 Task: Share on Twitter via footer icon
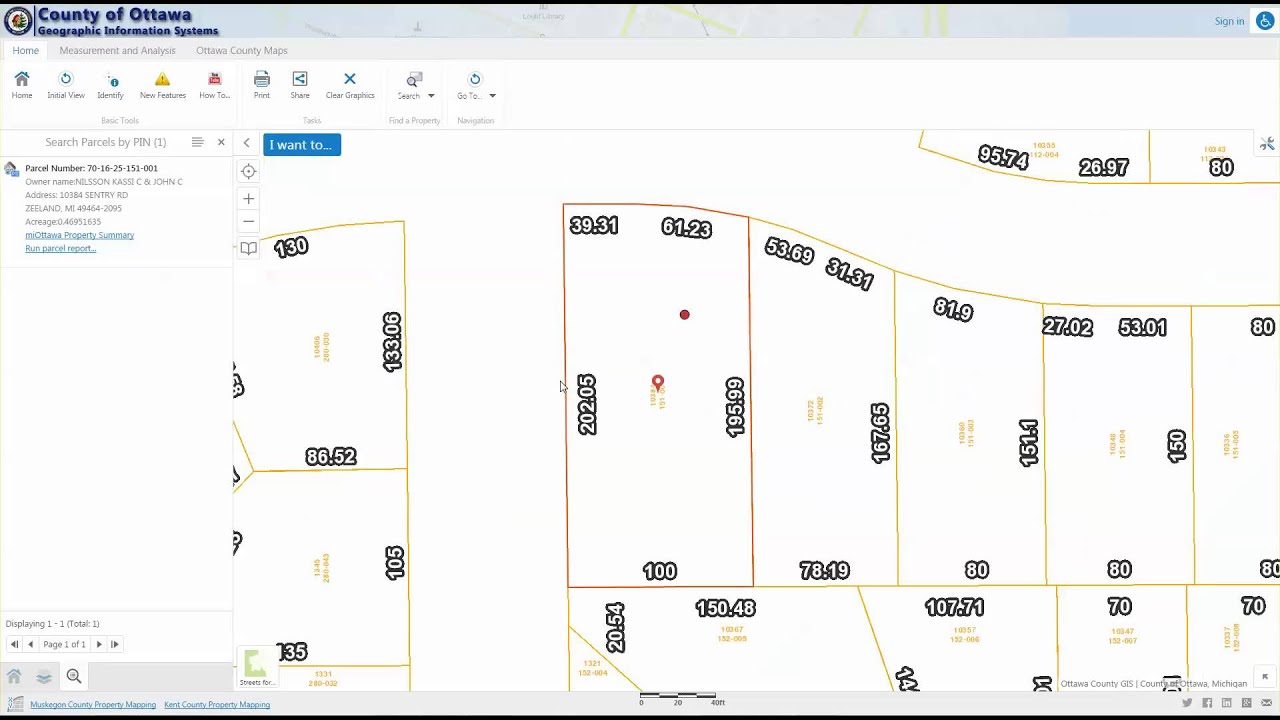[1187, 704]
